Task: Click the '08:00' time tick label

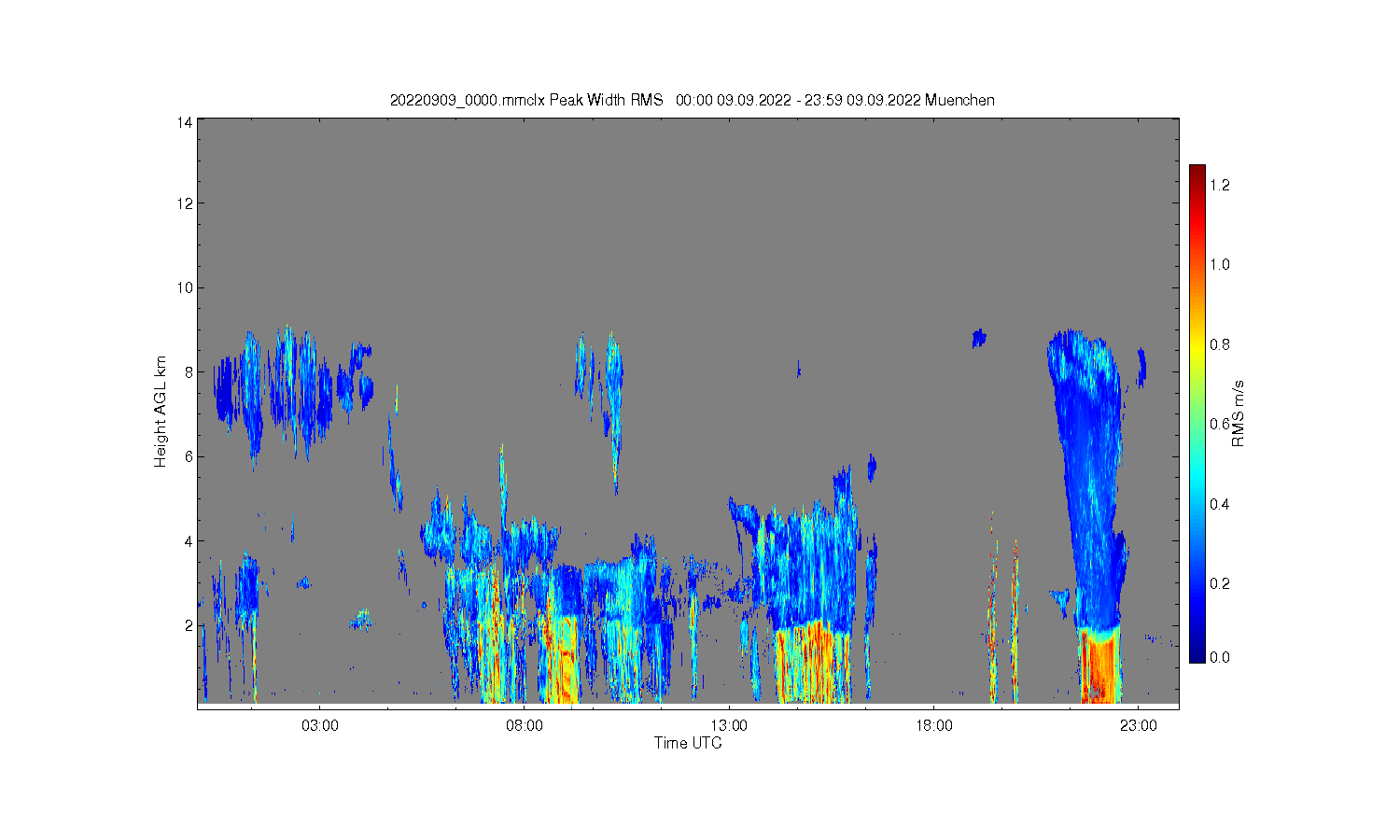Action: coord(525,725)
